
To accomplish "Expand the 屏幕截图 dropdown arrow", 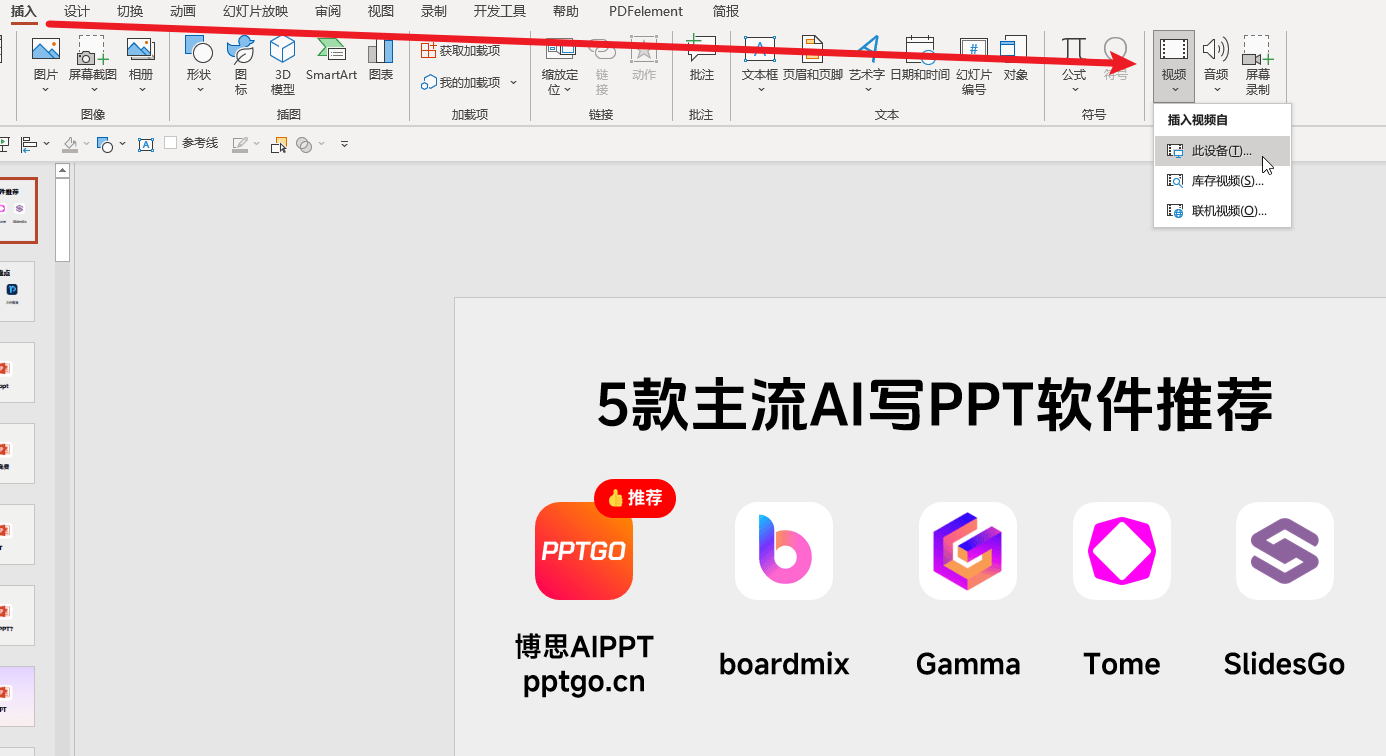I will tap(93, 90).
